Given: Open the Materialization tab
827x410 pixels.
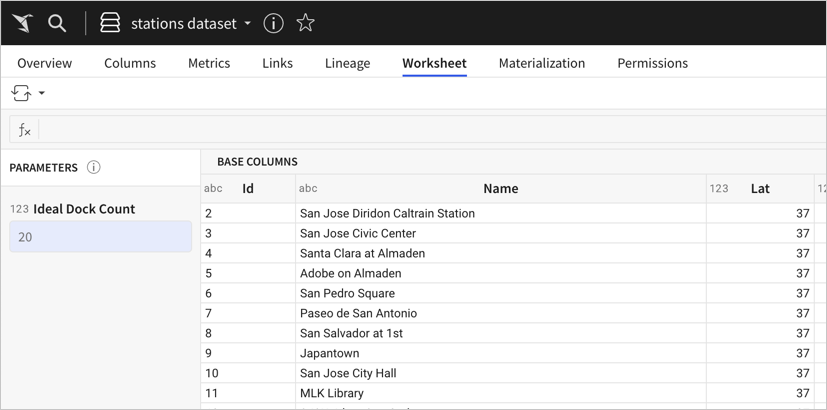Looking at the screenshot, I should 542,63.
